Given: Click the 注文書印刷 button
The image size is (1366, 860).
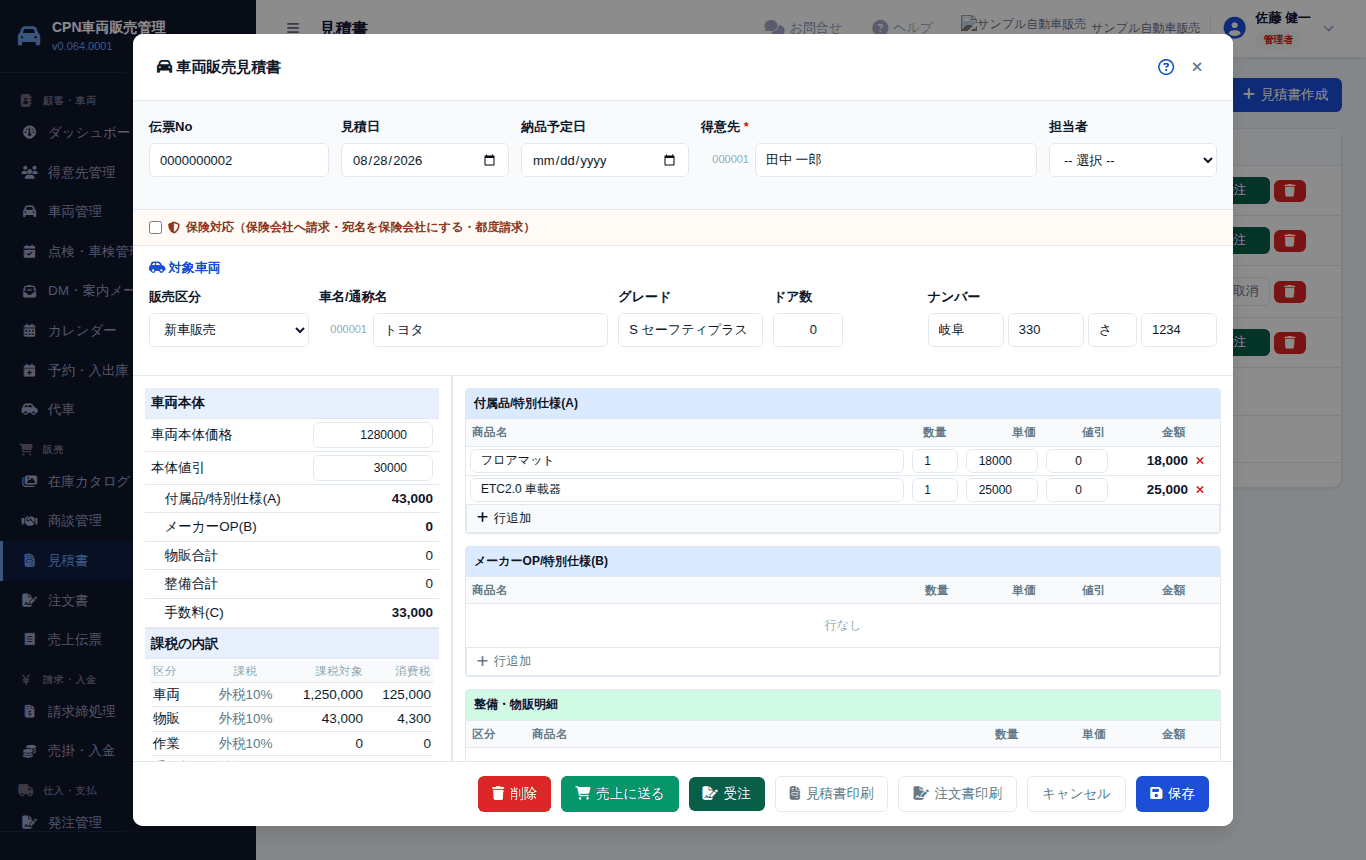Looking at the screenshot, I should pyautogui.click(x=957, y=794).
